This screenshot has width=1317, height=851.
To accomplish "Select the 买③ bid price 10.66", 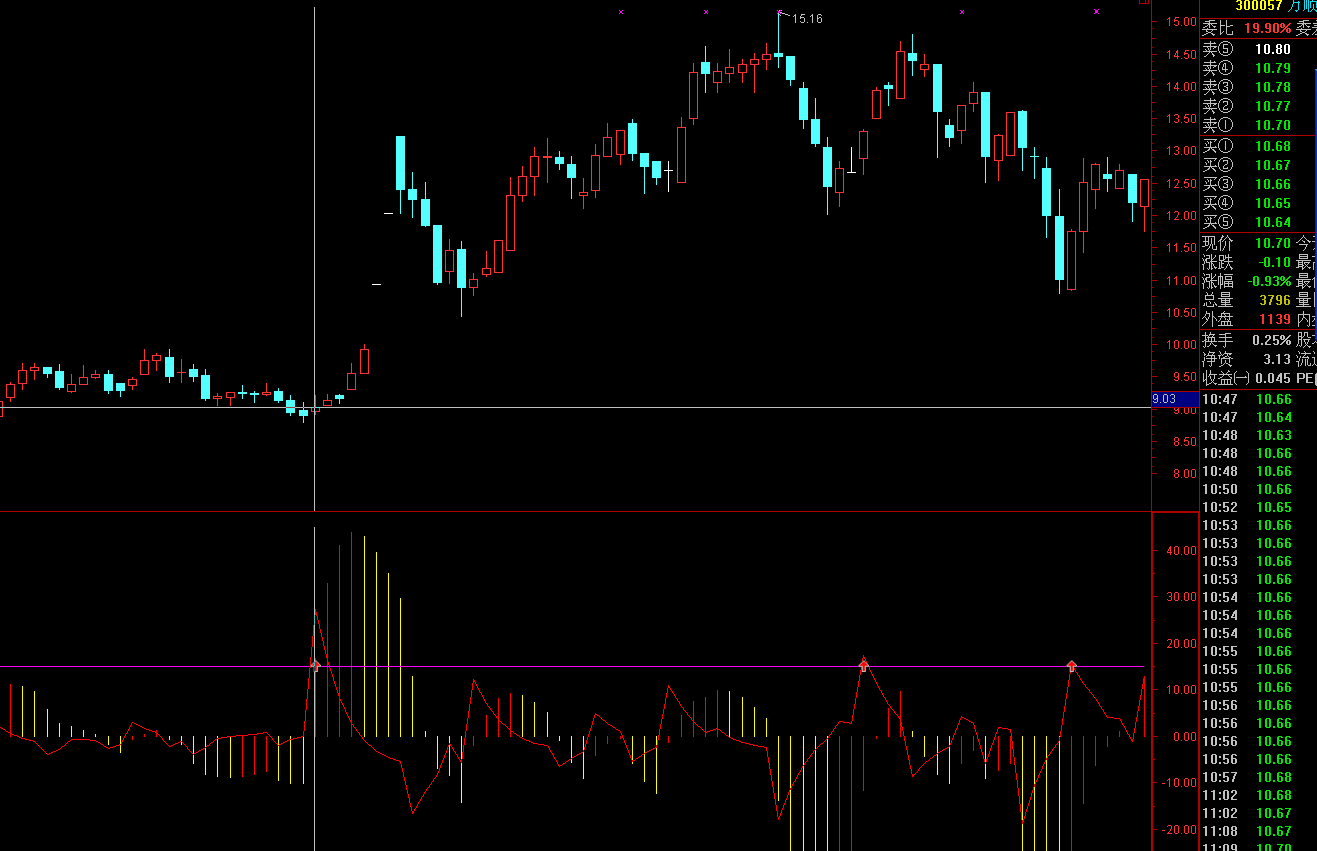I will click(1273, 184).
